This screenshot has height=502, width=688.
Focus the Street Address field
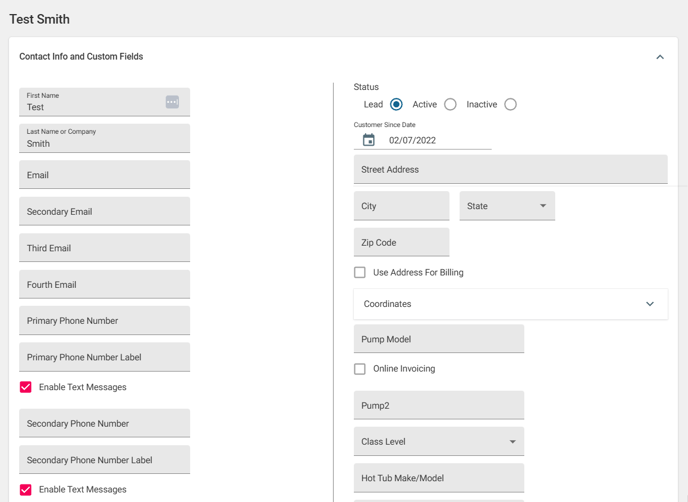click(x=510, y=170)
